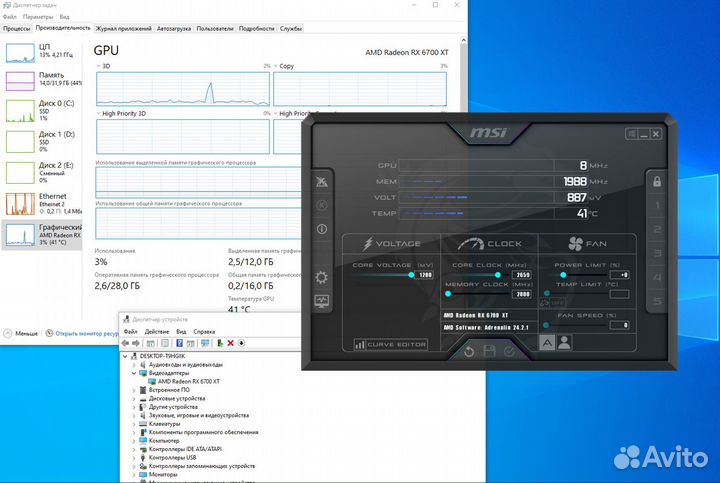Open the Действие menu in Device Manager

click(157, 331)
